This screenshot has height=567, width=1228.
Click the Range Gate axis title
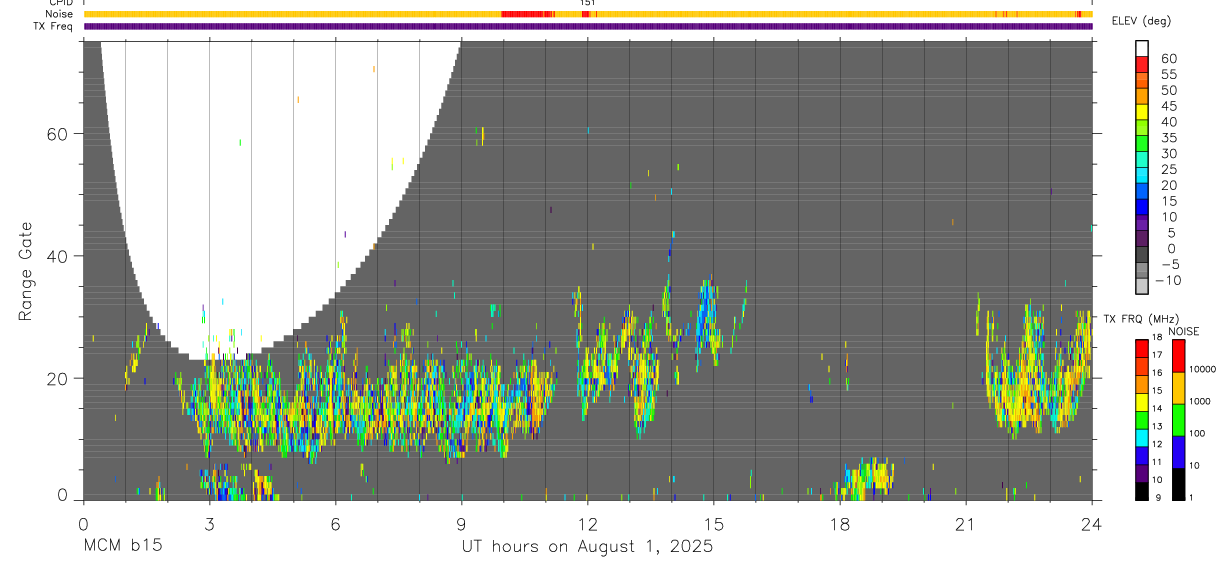26,272
